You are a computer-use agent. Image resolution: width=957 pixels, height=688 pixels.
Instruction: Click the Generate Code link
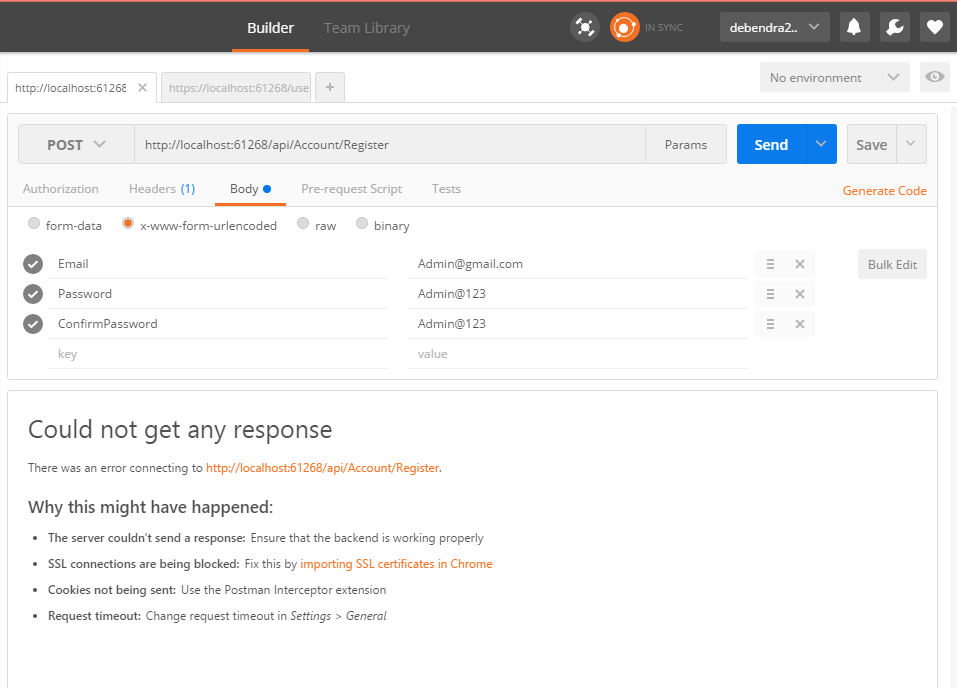(884, 190)
